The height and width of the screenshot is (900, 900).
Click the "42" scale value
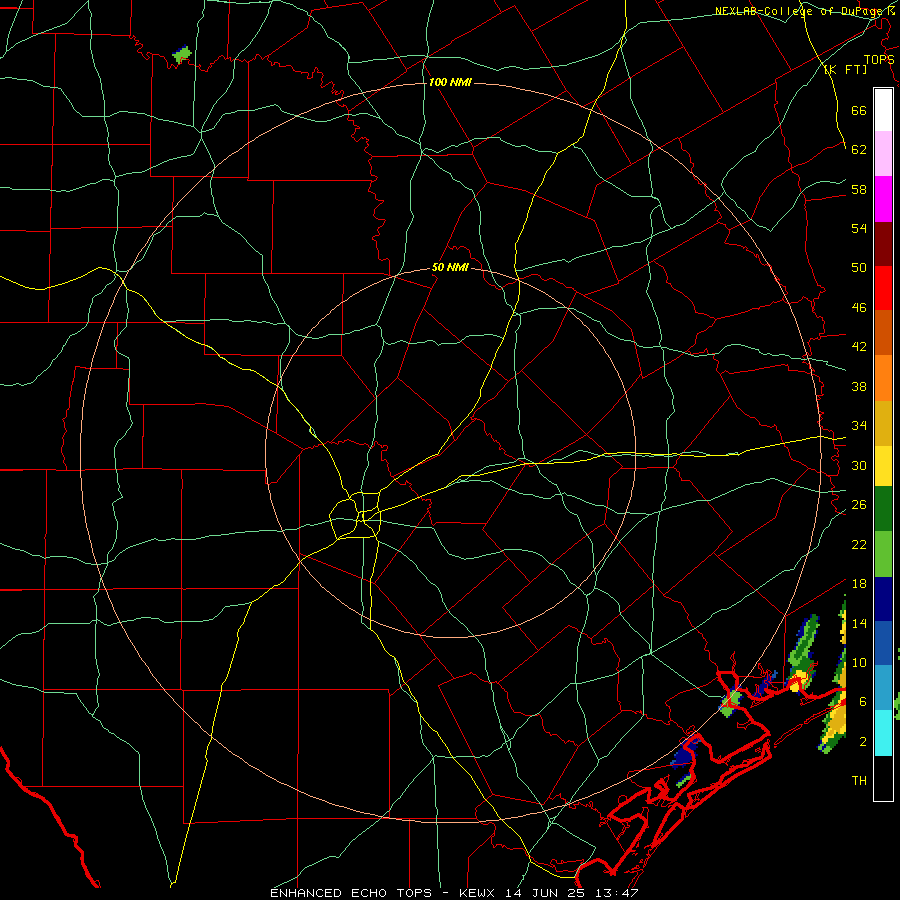pyautogui.click(x=859, y=347)
